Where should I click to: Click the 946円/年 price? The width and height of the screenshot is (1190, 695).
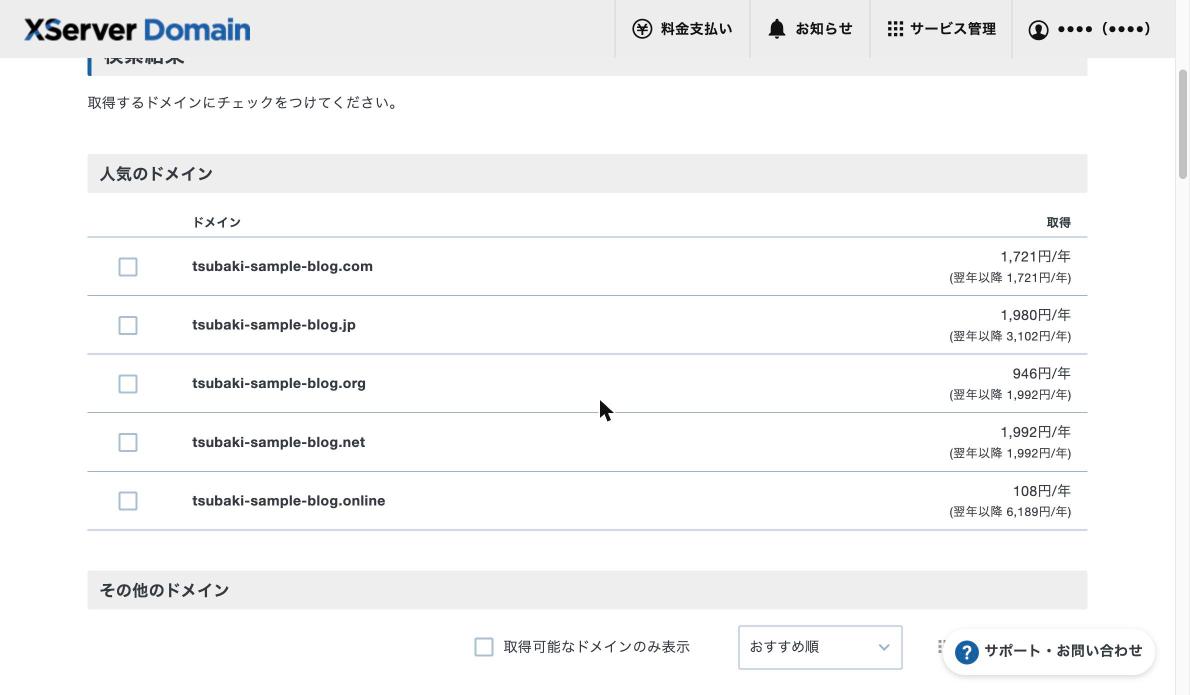(1041, 373)
